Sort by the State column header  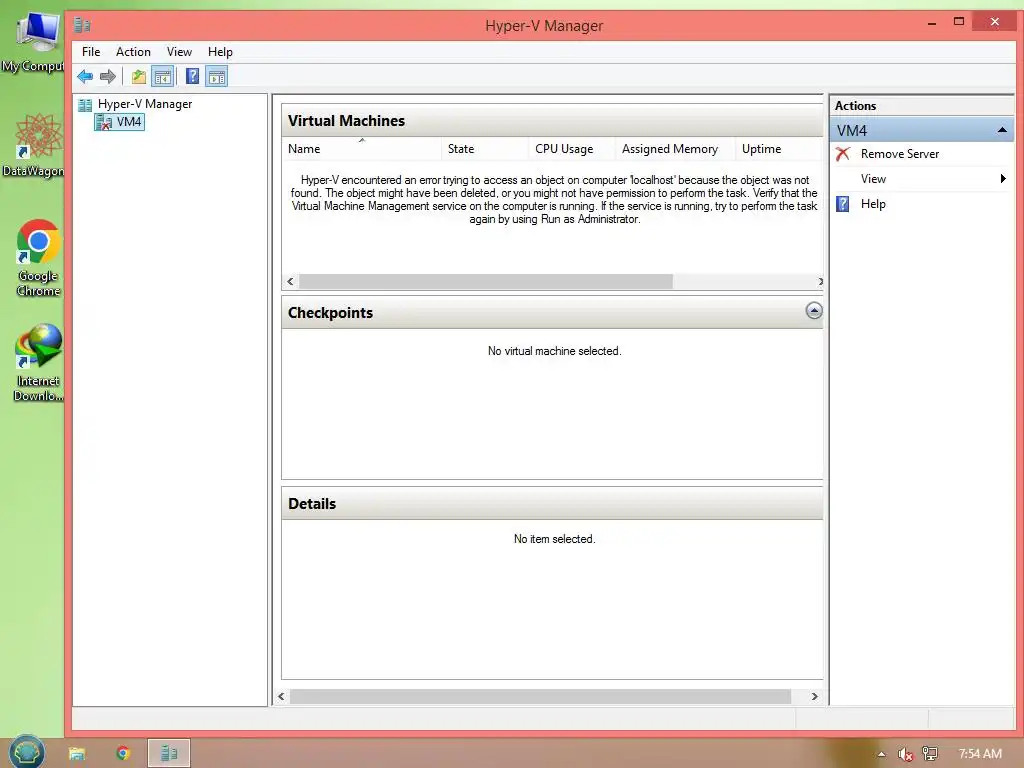click(485, 149)
